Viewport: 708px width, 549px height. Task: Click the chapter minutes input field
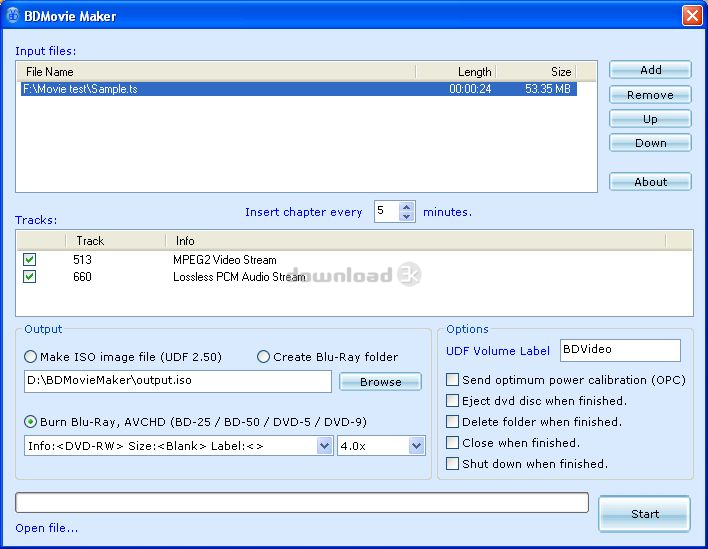coord(387,211)
